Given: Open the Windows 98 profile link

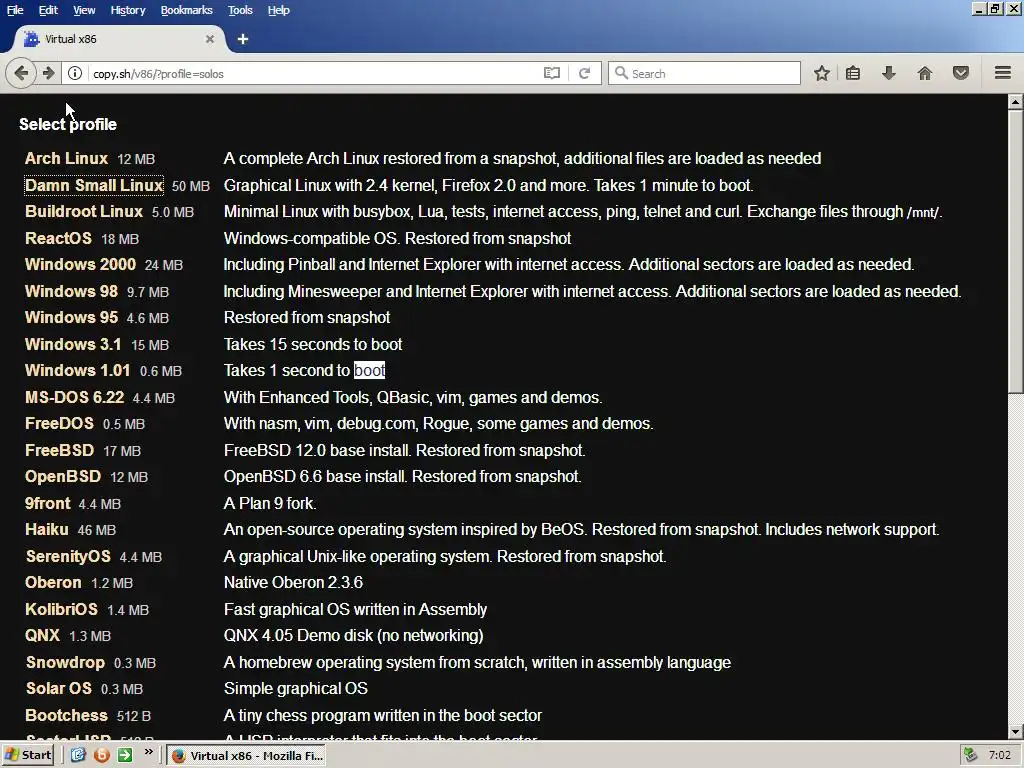Looking at the screenshot, I should pos(71,291).
